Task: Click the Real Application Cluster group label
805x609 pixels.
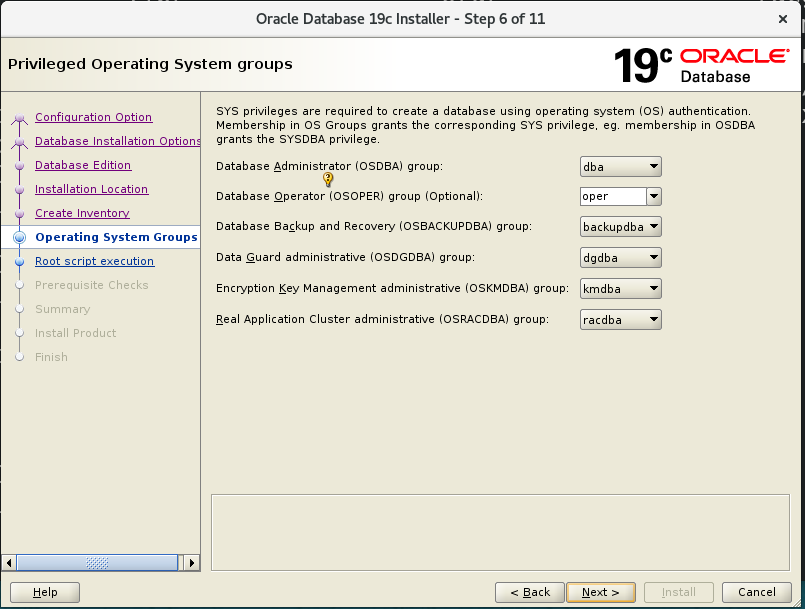Action: (382, 319)
